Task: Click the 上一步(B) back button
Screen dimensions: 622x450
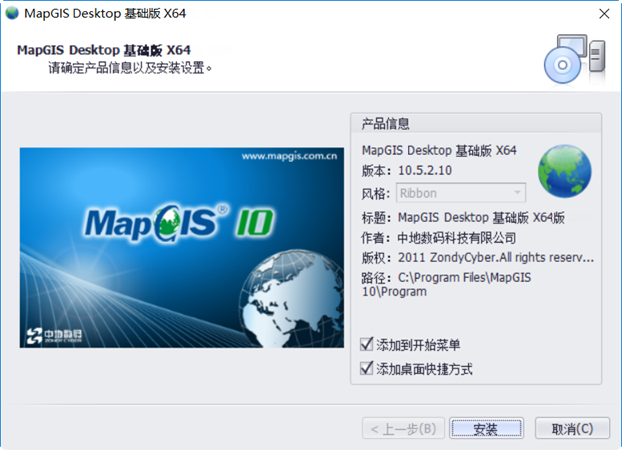Action: (x=403, y=428)
